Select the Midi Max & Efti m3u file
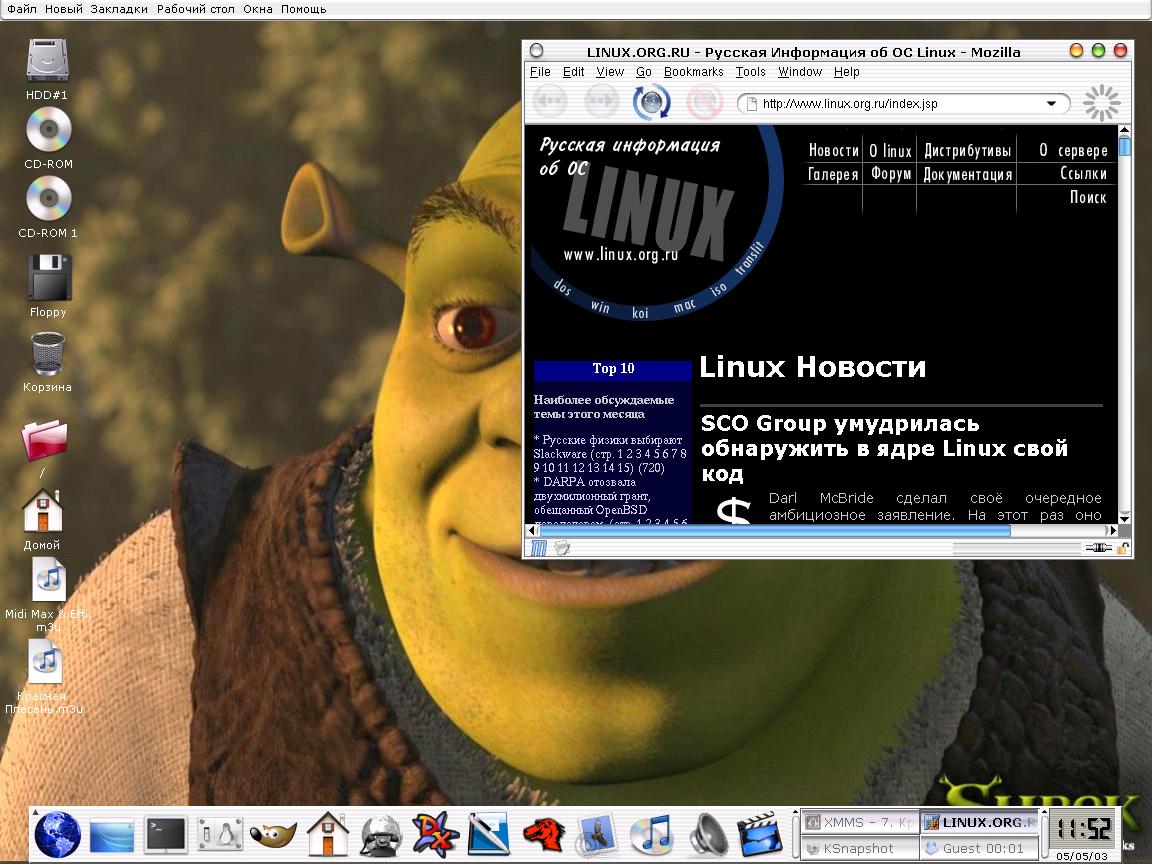 click(x=48, y=595)
